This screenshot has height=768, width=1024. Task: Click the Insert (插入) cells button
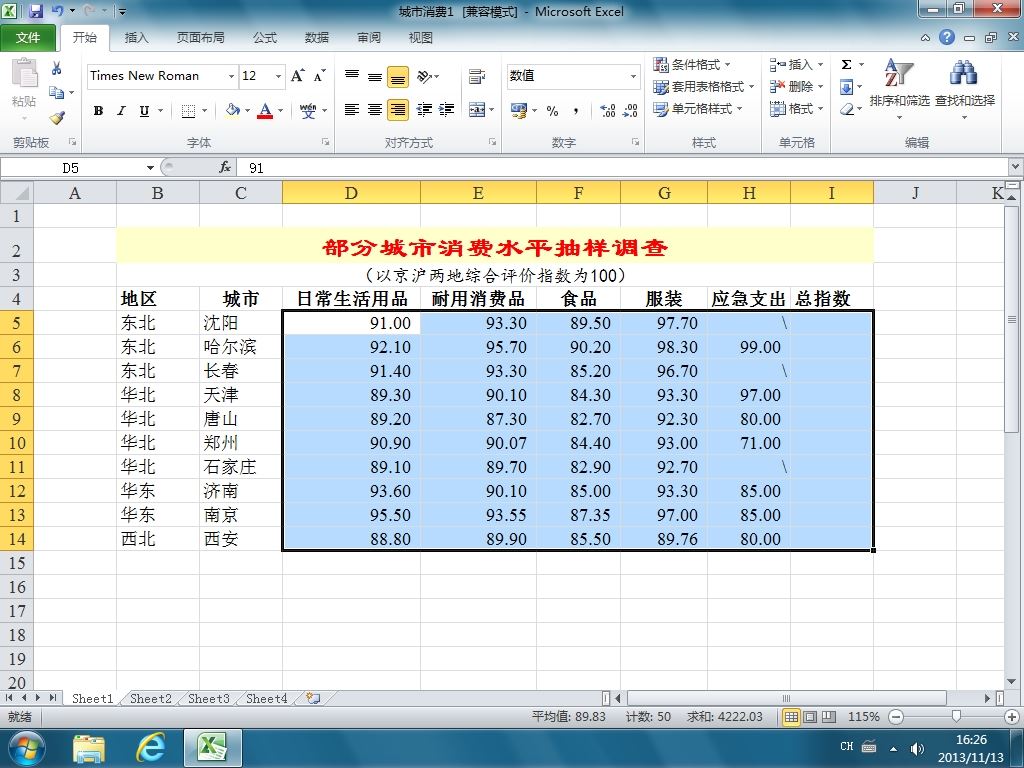point(790,65)
